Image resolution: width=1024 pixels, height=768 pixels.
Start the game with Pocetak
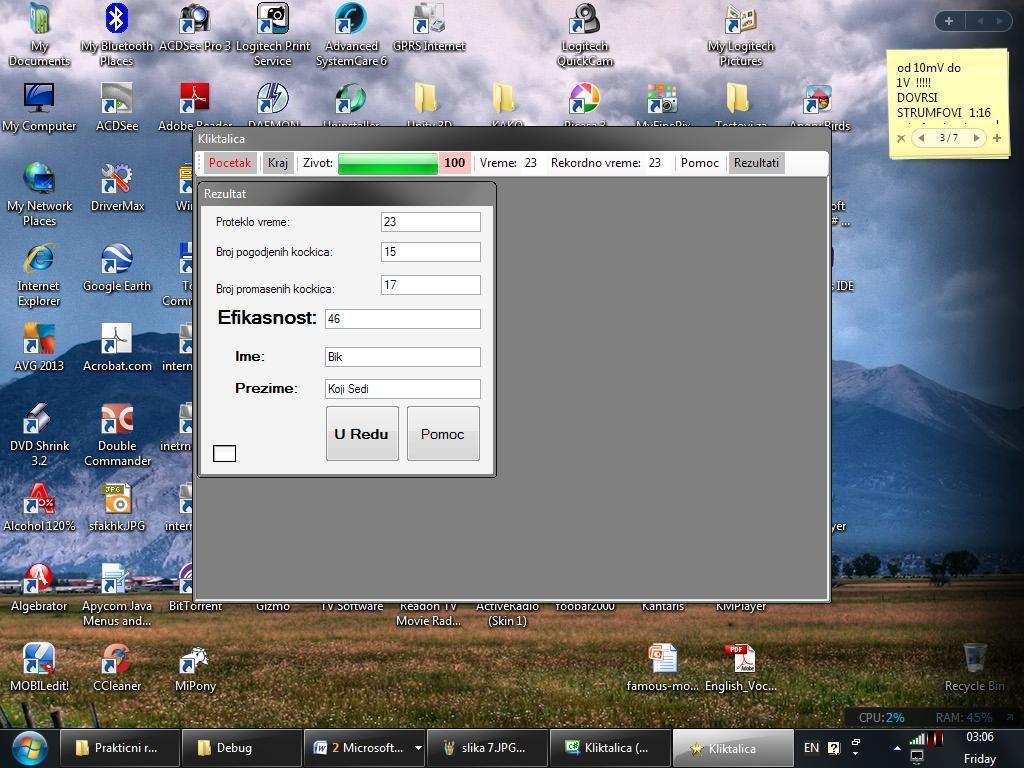click(229, 163)
